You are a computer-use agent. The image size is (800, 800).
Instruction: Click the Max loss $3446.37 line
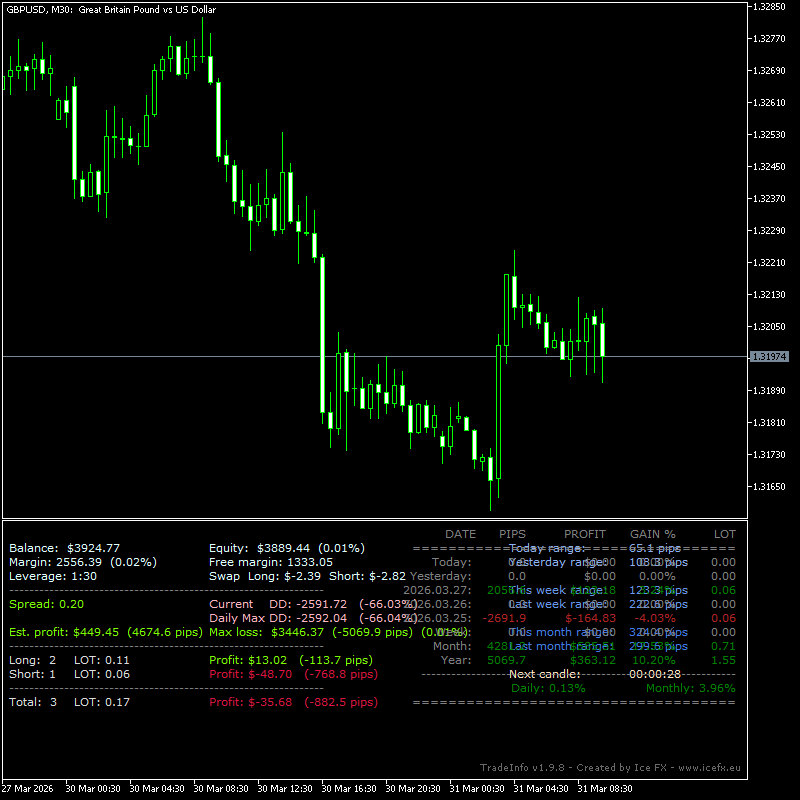[x=310, y=632]
